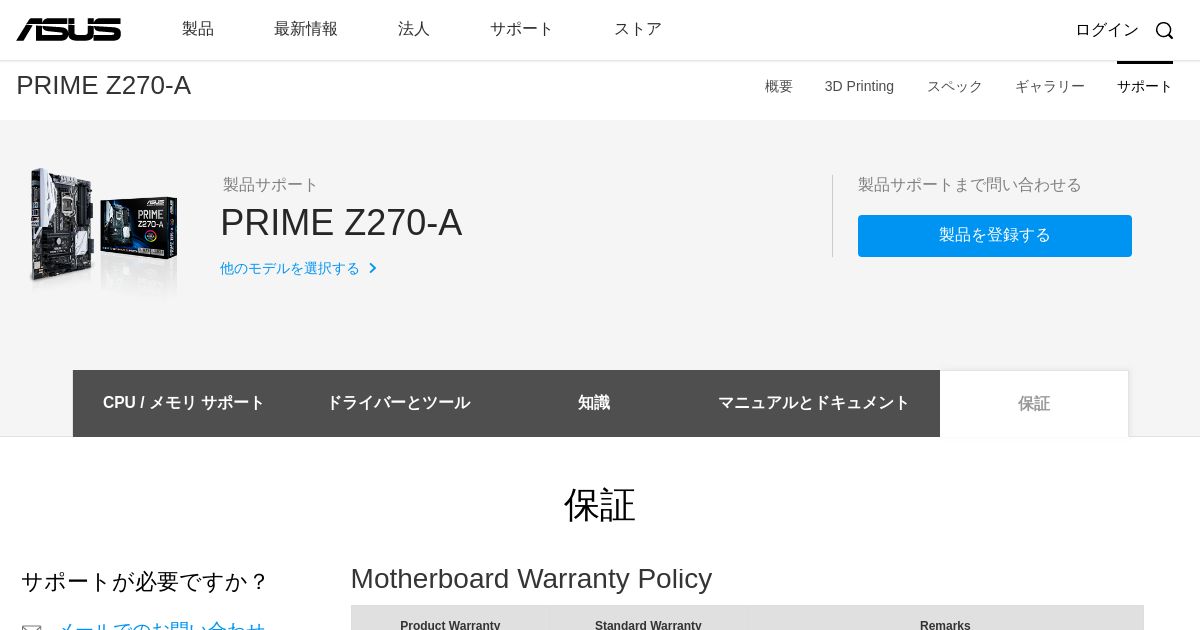
Task: Switch to ドライバーとツール tab
Action: (x=398, y=403)
